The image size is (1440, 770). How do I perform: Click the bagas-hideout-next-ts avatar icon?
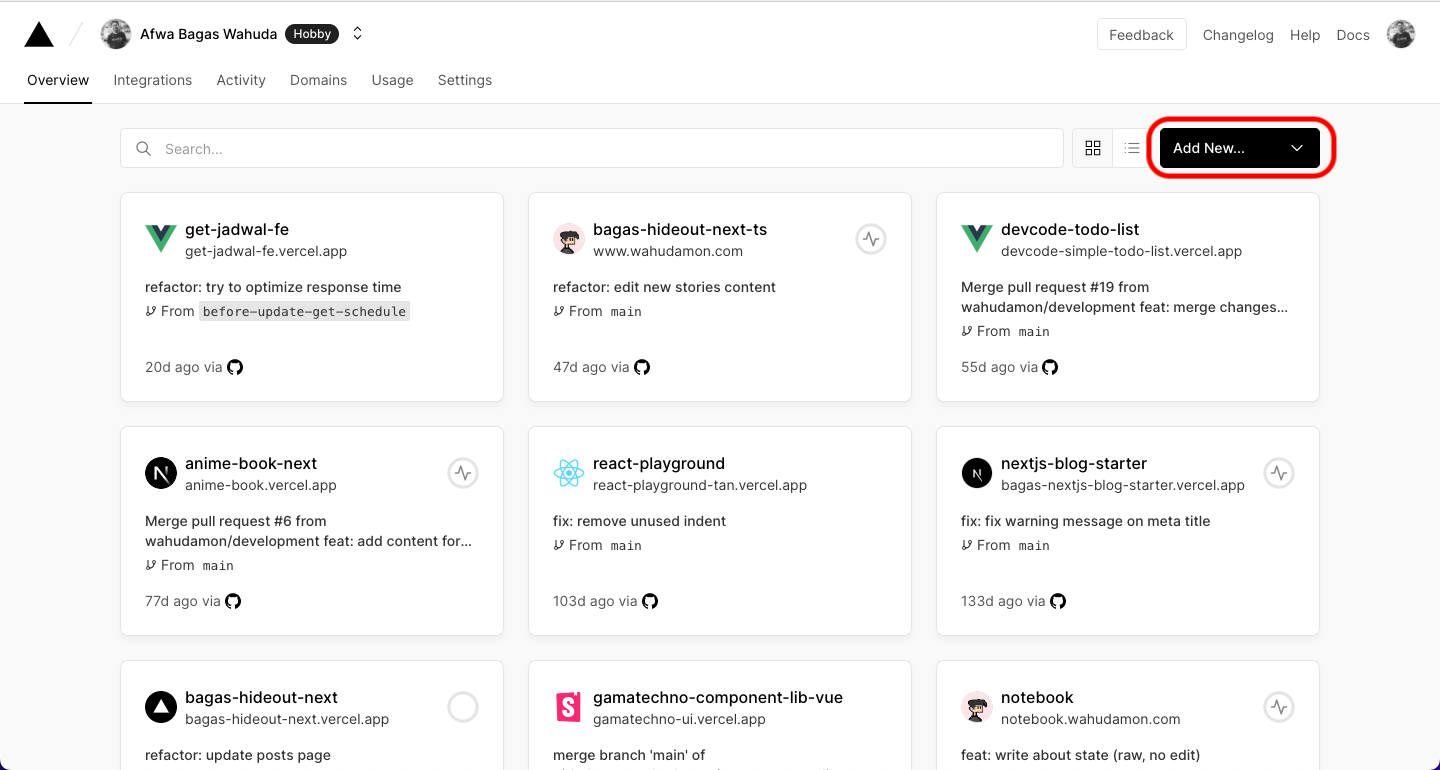pos(569,239)
